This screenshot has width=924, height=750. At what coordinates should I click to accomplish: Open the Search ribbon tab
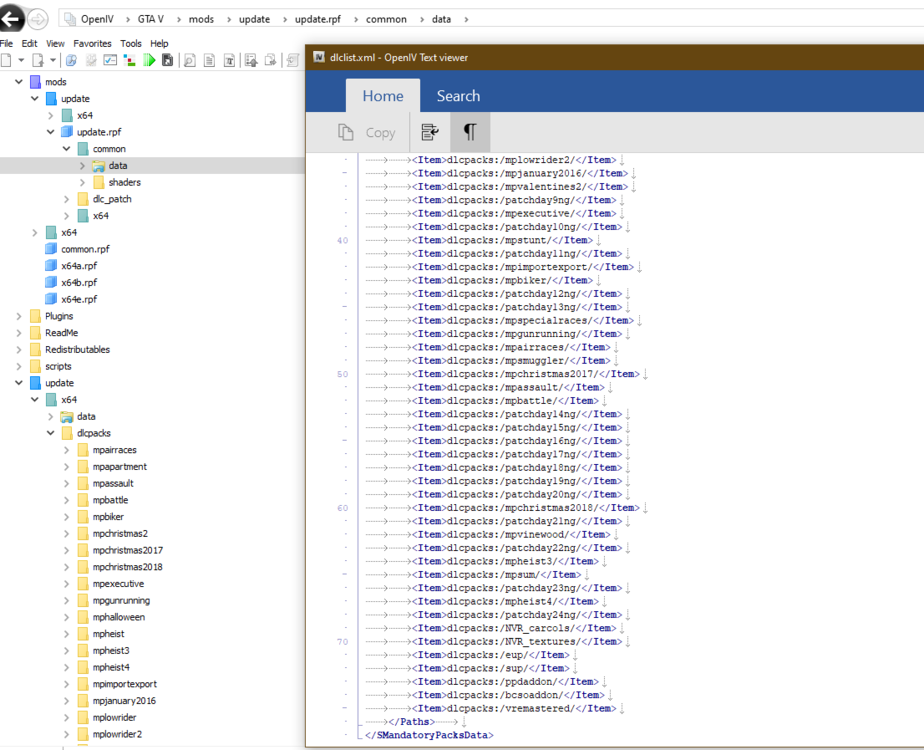458,96
